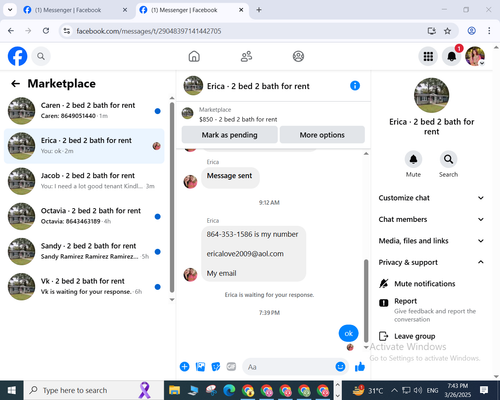Screen dimensions: 500x400
Task: Open Windows action center notifications icon
Action: pos(484,390)
